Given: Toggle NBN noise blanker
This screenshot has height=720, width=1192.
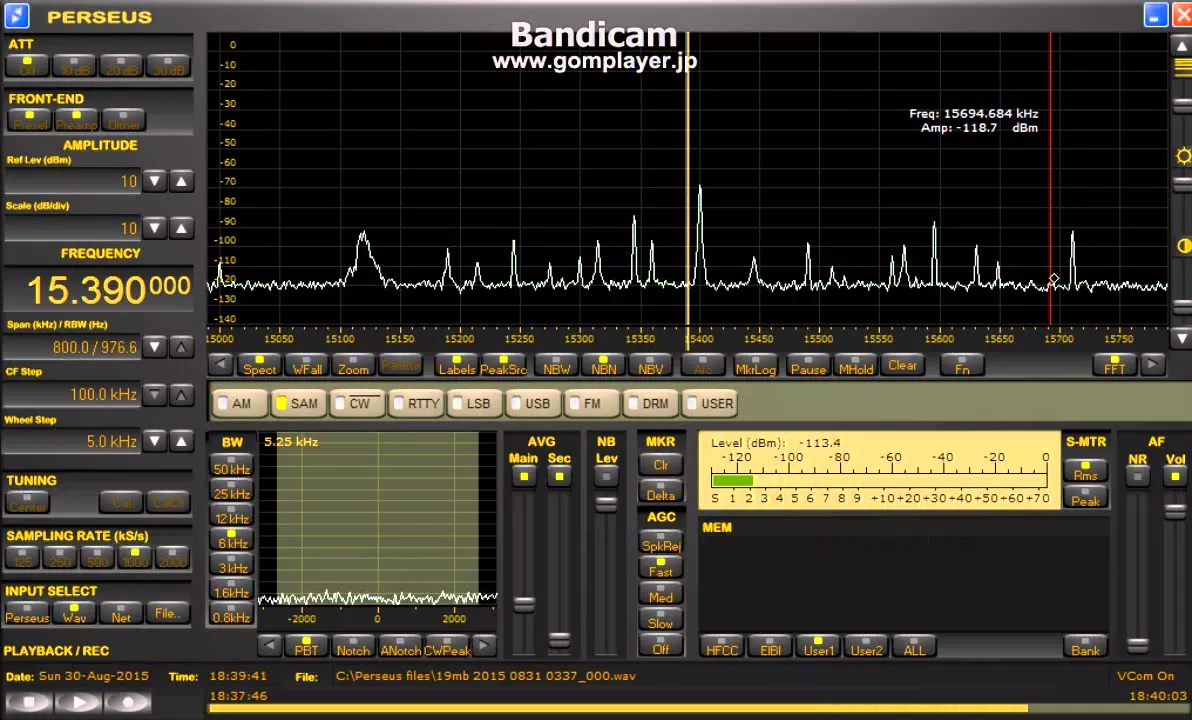Looking at the screenshot, I should click(604, 366).
